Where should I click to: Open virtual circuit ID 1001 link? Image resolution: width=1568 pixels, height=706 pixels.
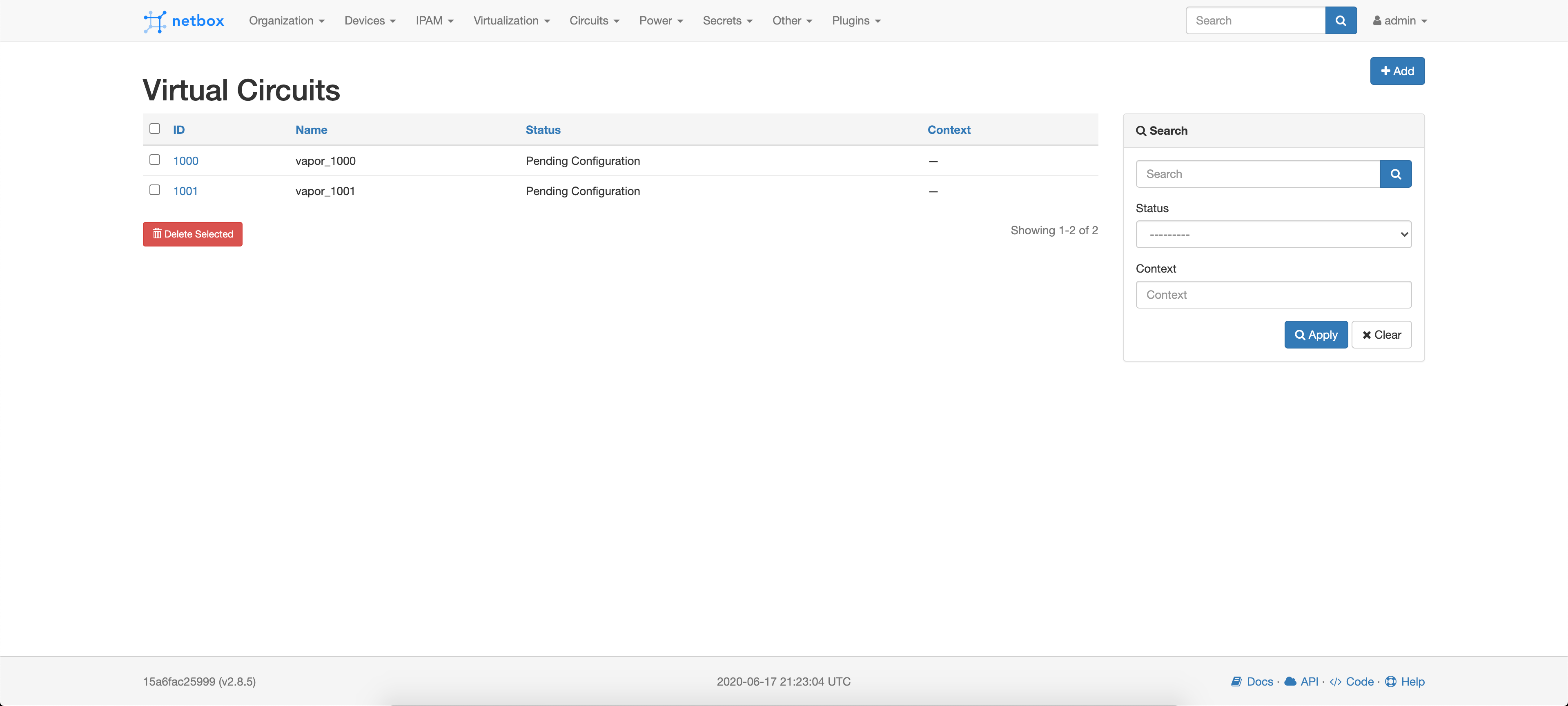coord(185,191)
